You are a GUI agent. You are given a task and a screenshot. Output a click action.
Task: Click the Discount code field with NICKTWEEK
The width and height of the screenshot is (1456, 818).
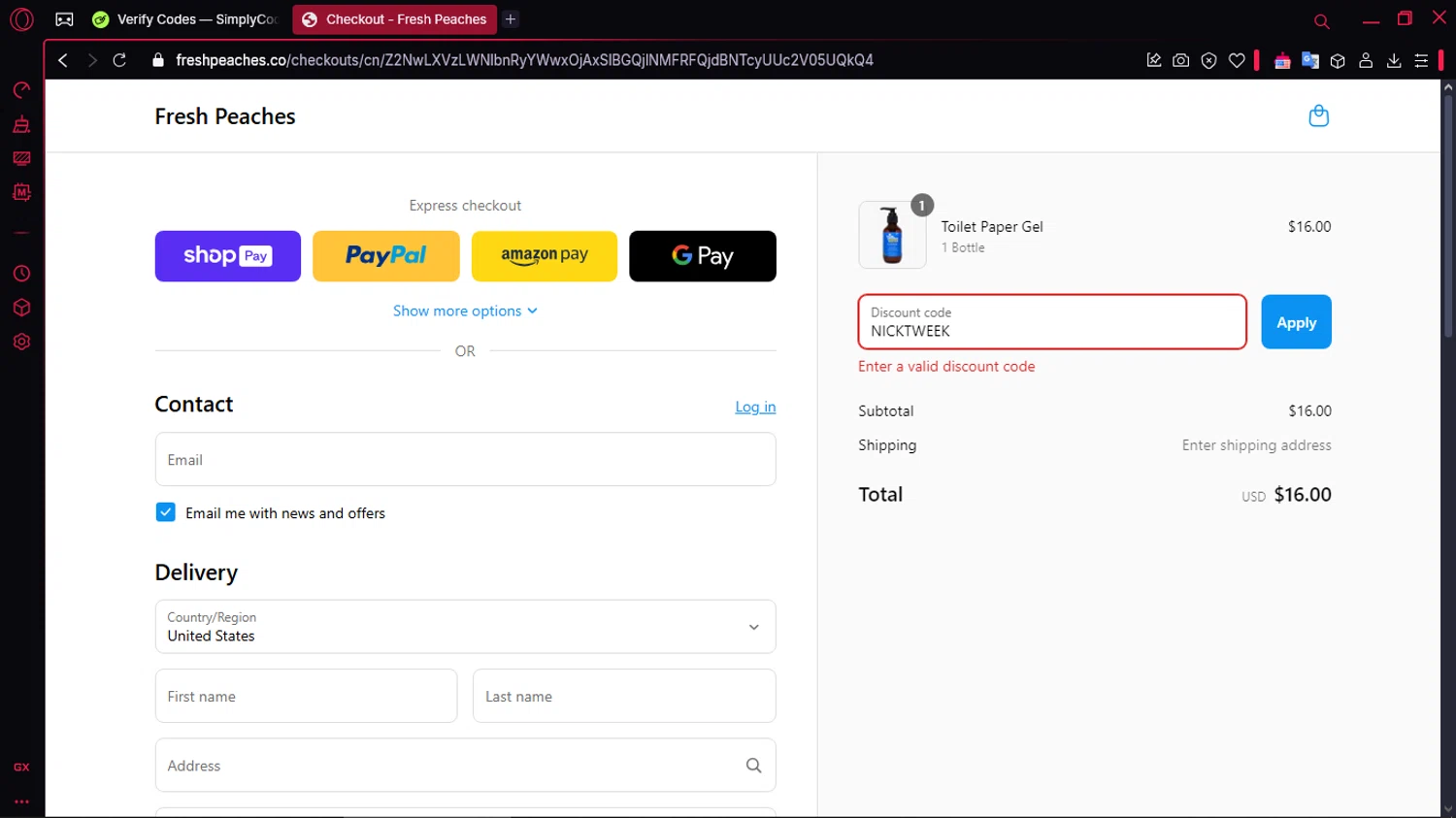point(1052,322)
